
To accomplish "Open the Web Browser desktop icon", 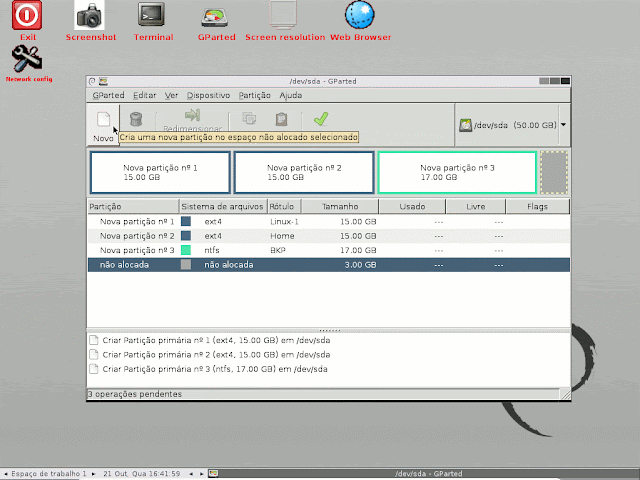I will 360,20.
